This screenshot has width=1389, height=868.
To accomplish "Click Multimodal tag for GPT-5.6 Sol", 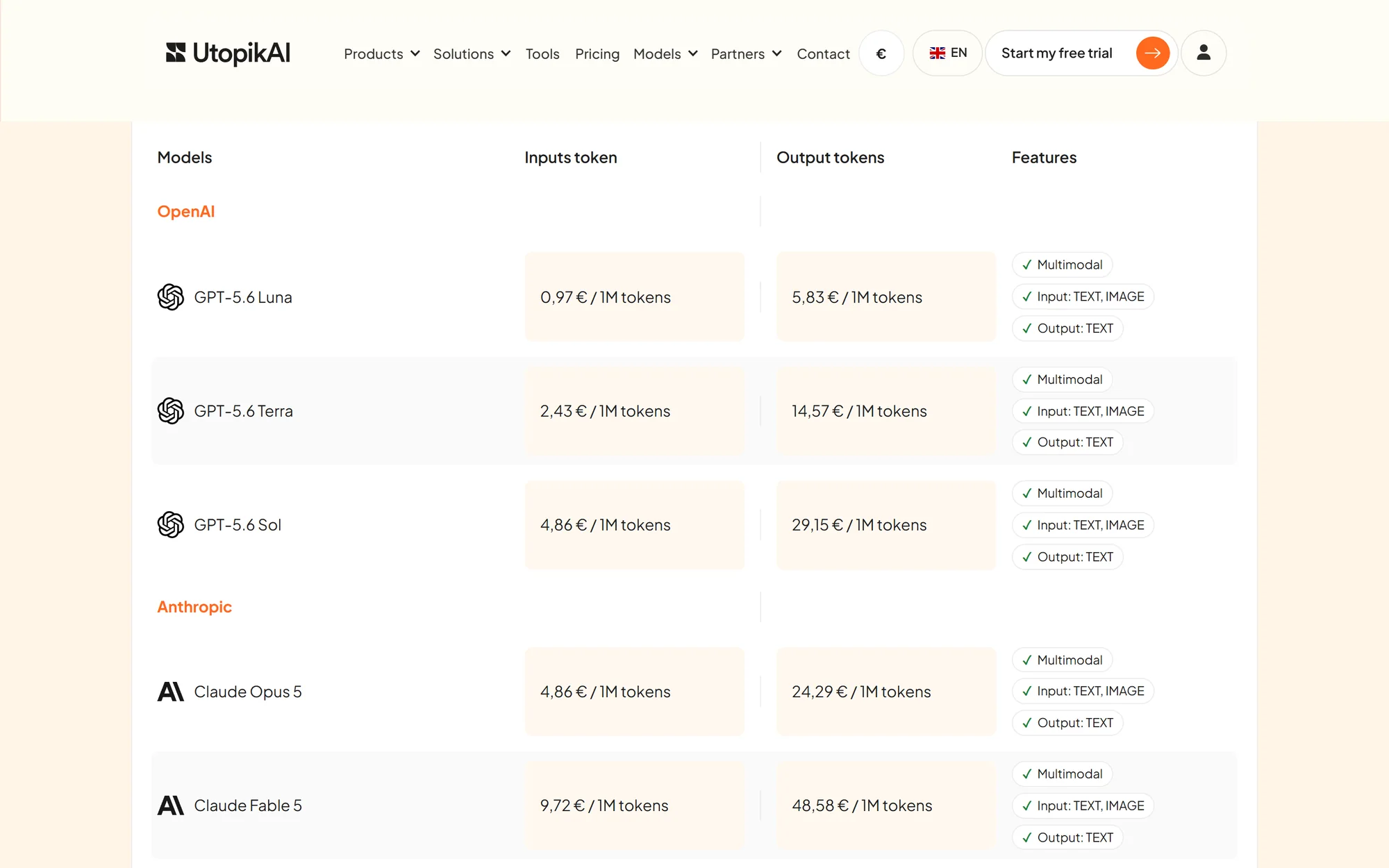I will [x=1063, y=493].
